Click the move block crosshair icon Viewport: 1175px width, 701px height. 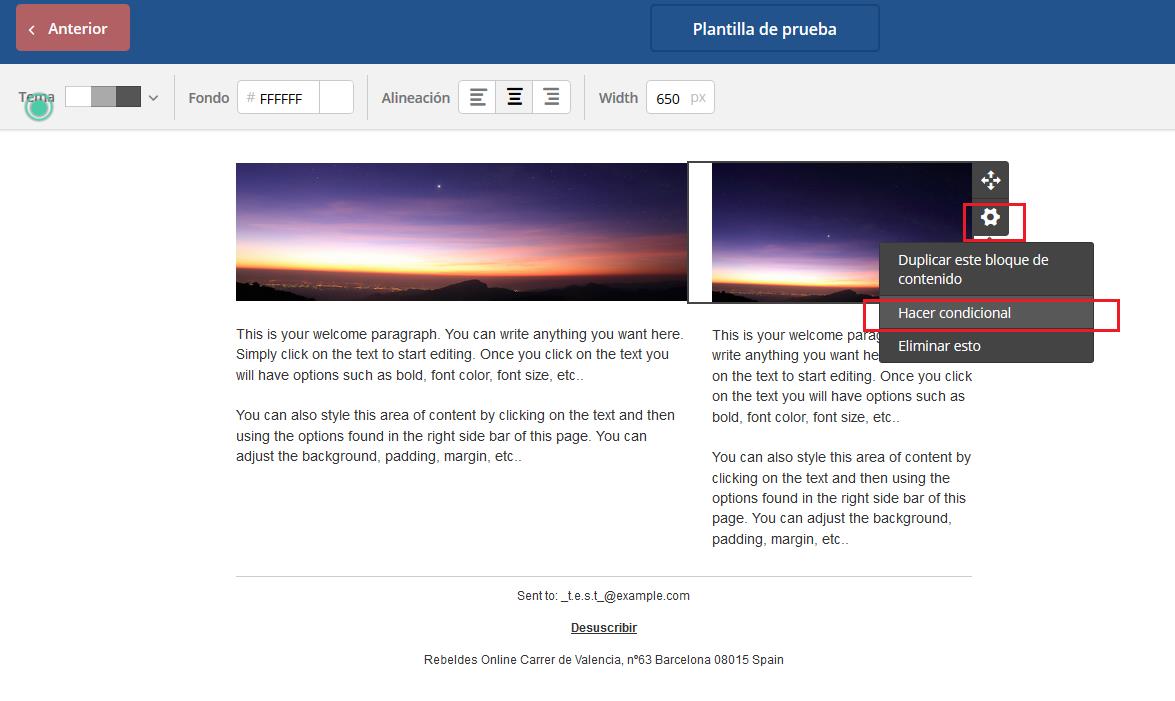point(990,180)
